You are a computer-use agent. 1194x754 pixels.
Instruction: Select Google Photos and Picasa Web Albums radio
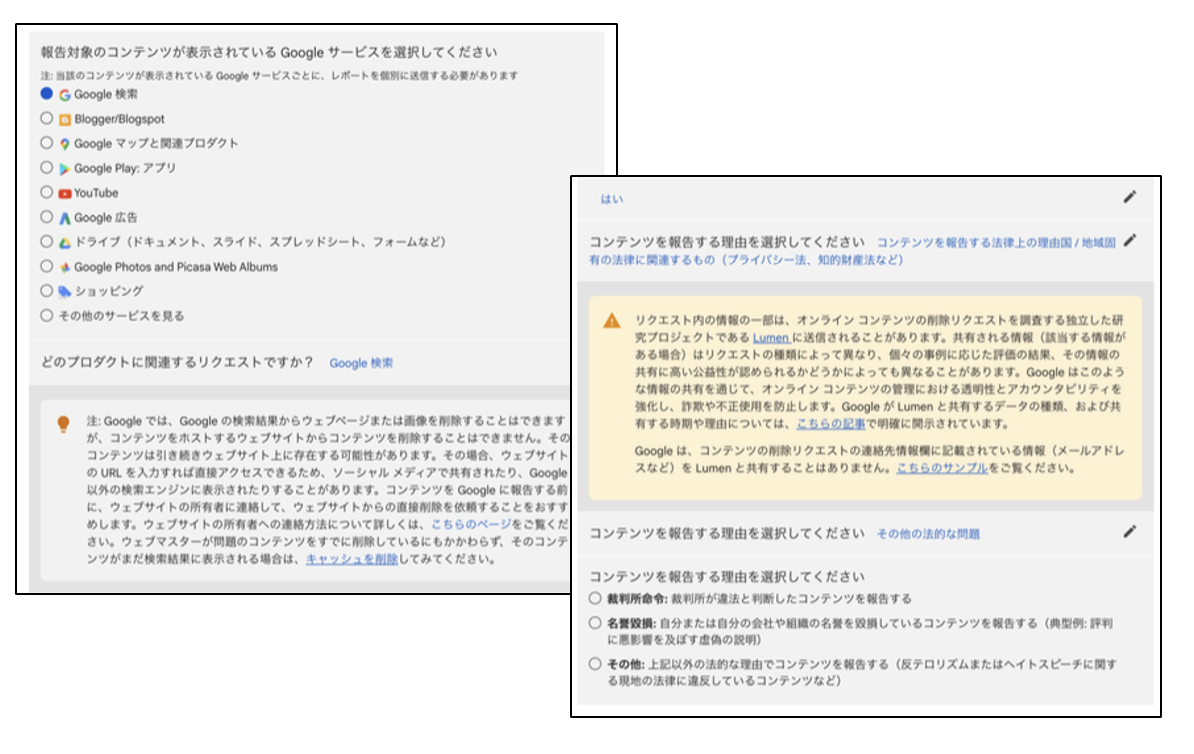coord(46,266)
